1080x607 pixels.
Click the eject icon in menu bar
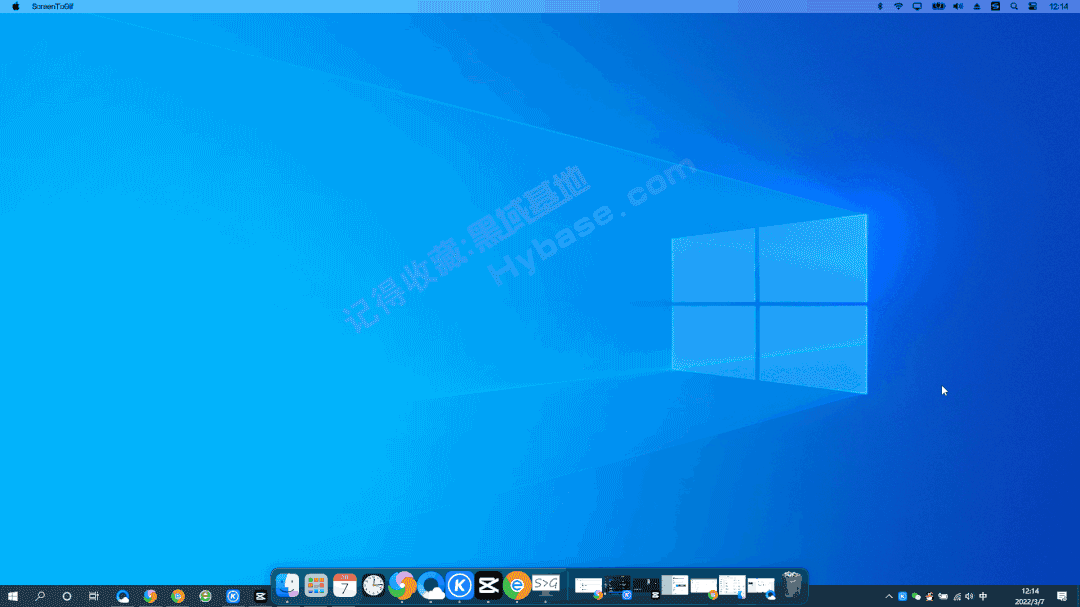coord(977,6)
